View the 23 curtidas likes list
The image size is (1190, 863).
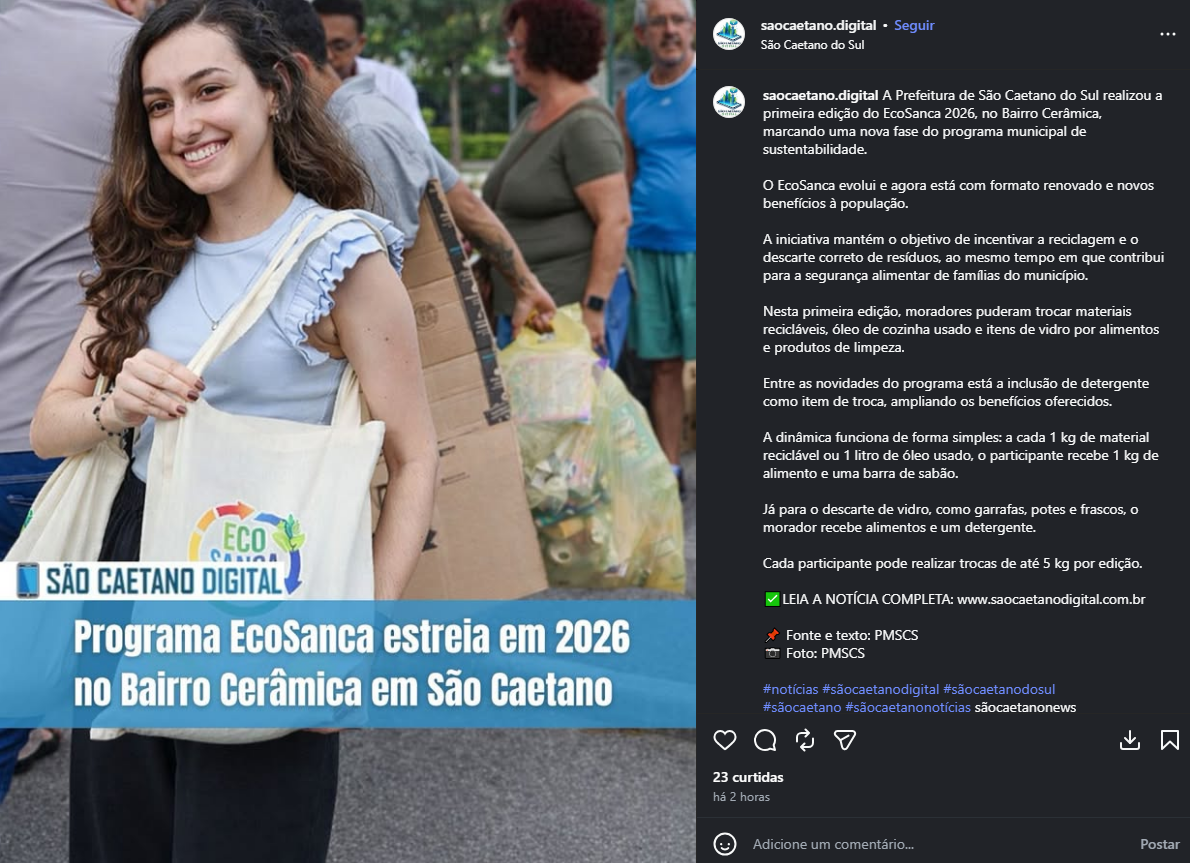click(748, 777)
